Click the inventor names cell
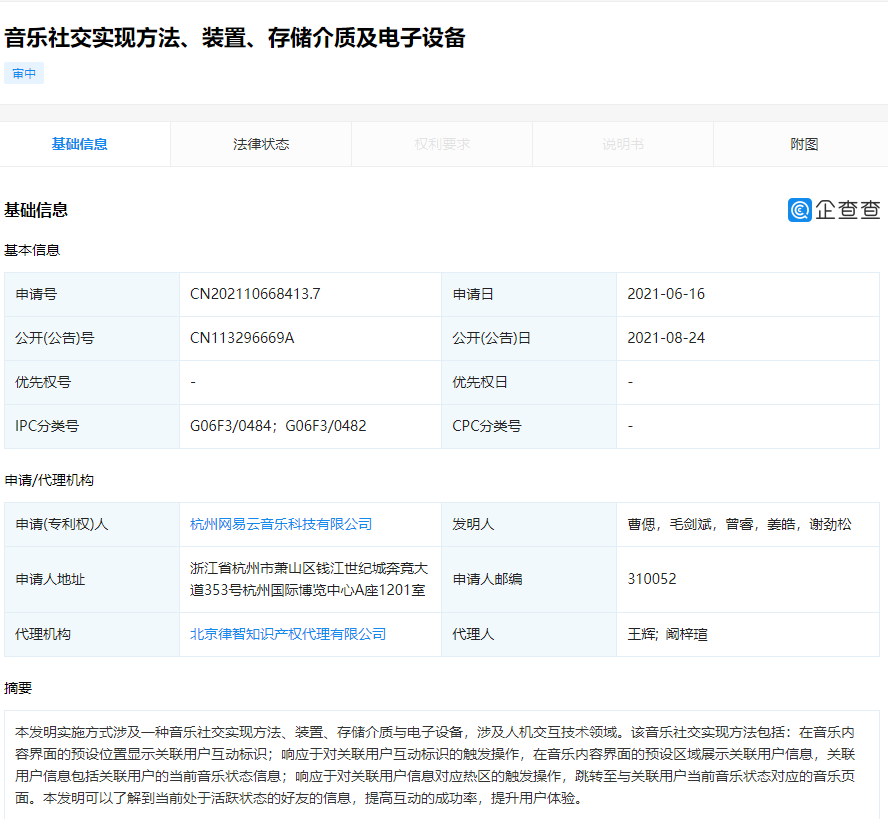This screenshot has height=819, width=888. (x=739, y=524)
